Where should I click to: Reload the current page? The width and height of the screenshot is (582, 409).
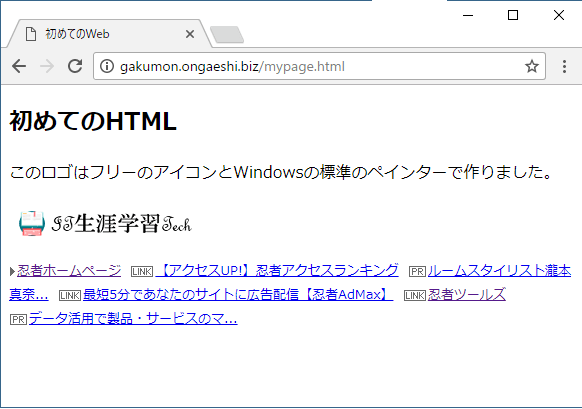click(75, 66)
